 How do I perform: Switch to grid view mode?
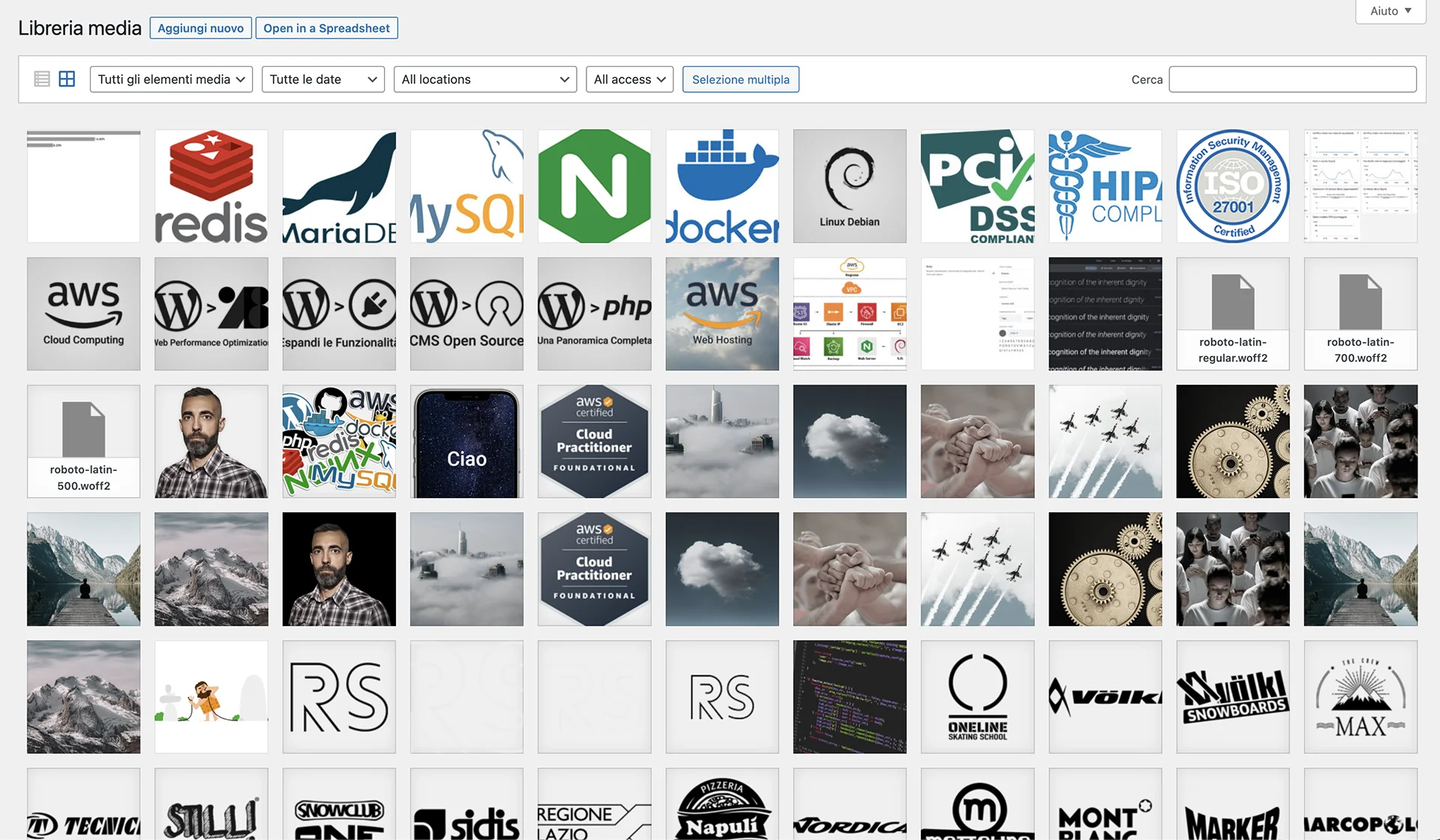point(67,79)
